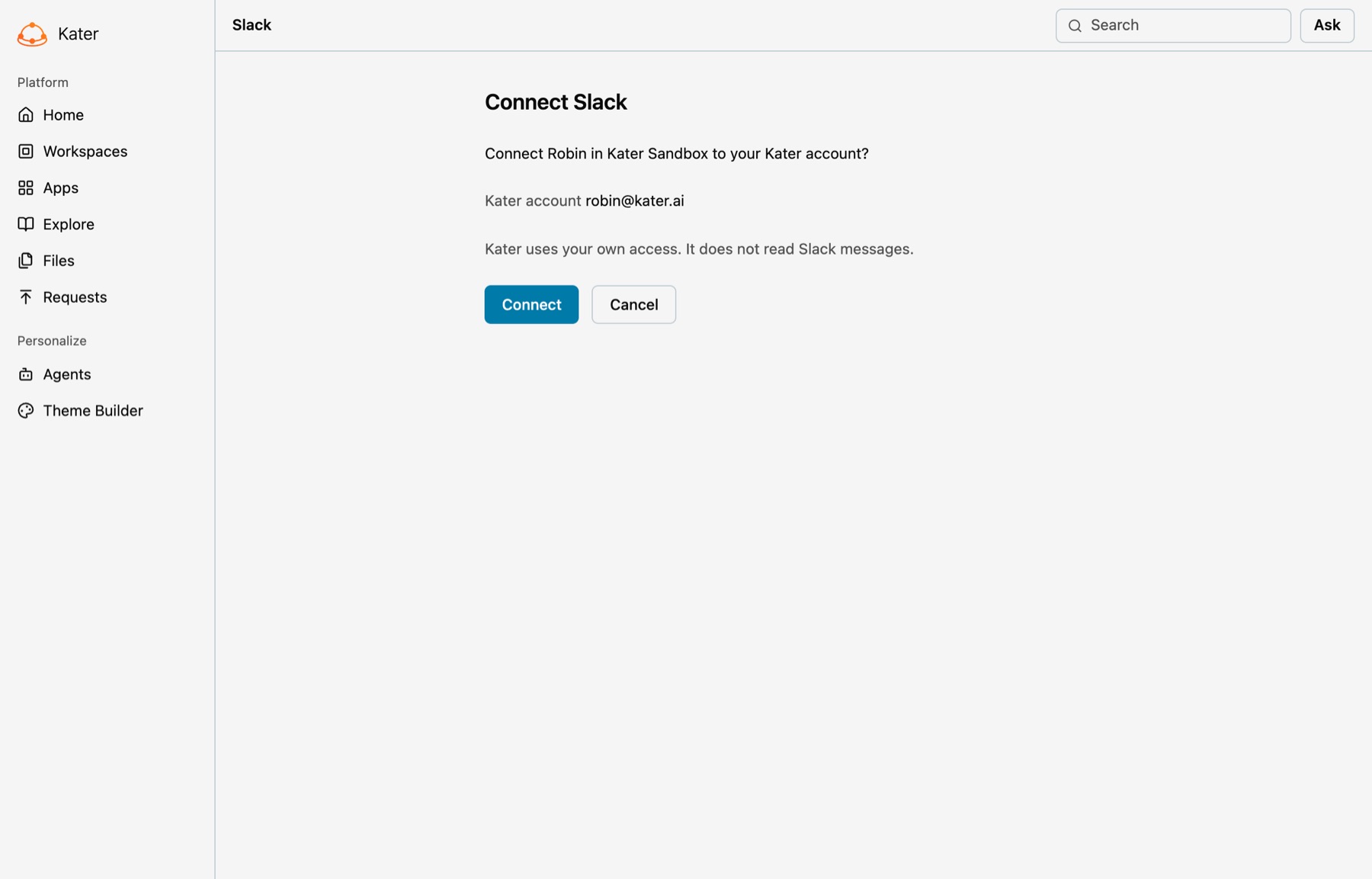
Task: Navigate to Requests label
Action: click(75, 297)
